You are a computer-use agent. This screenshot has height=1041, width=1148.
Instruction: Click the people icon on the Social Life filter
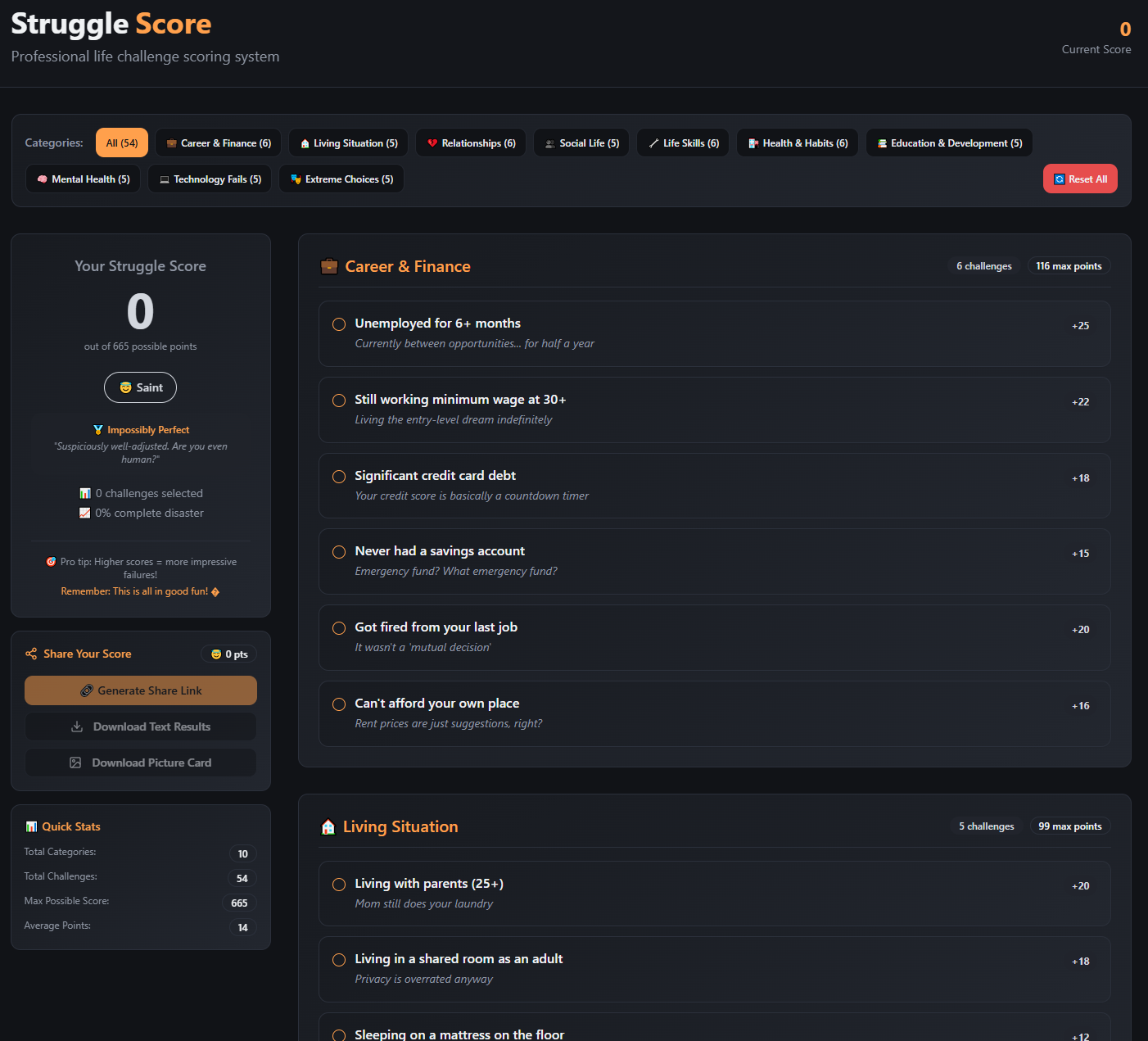[x=549, y=143]
